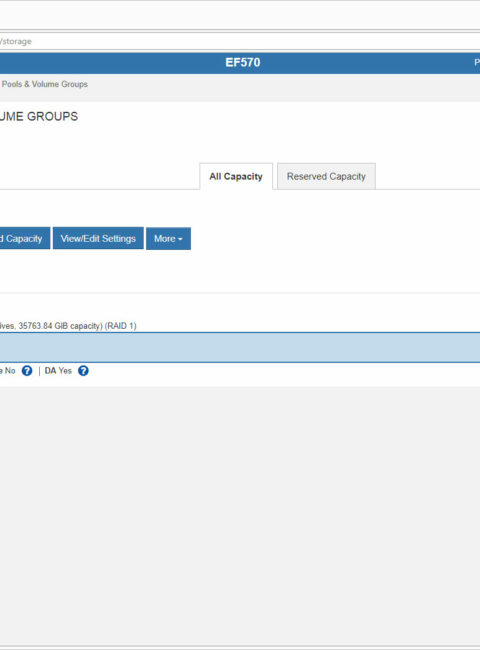The image size is (480, 650).
Task: Open the More dropdown menu
Action: [168, 238]
